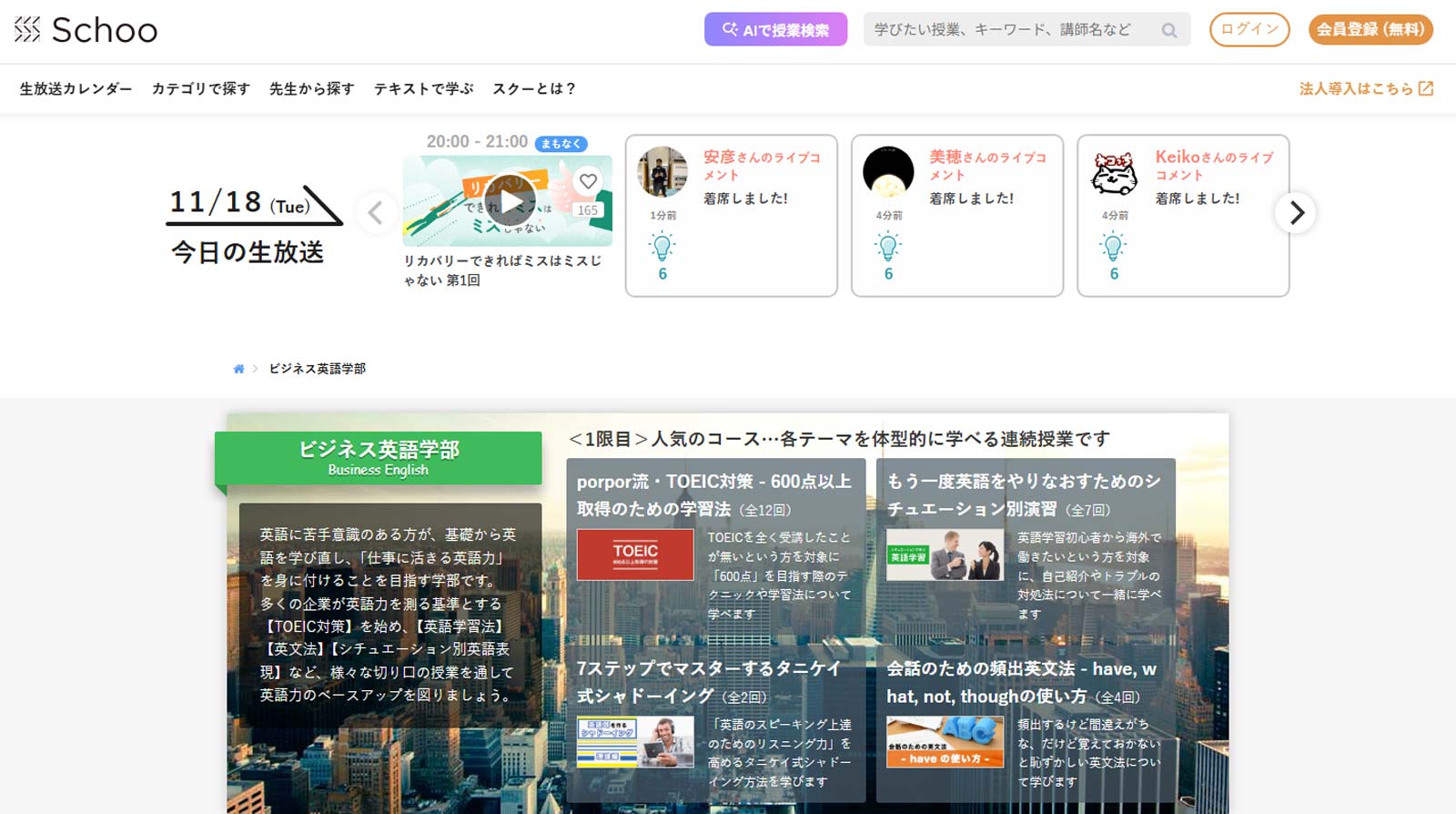1456x814 pixels.
Task: Sign up via 会員登録（無料） button
Action: [1370, 29]
